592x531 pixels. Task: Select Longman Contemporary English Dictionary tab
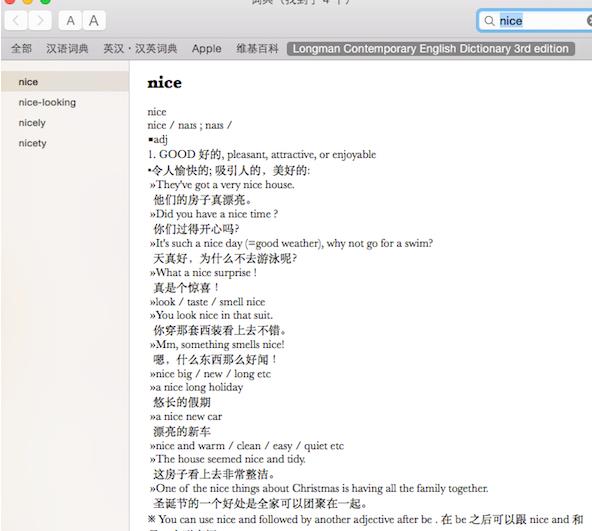431,49
